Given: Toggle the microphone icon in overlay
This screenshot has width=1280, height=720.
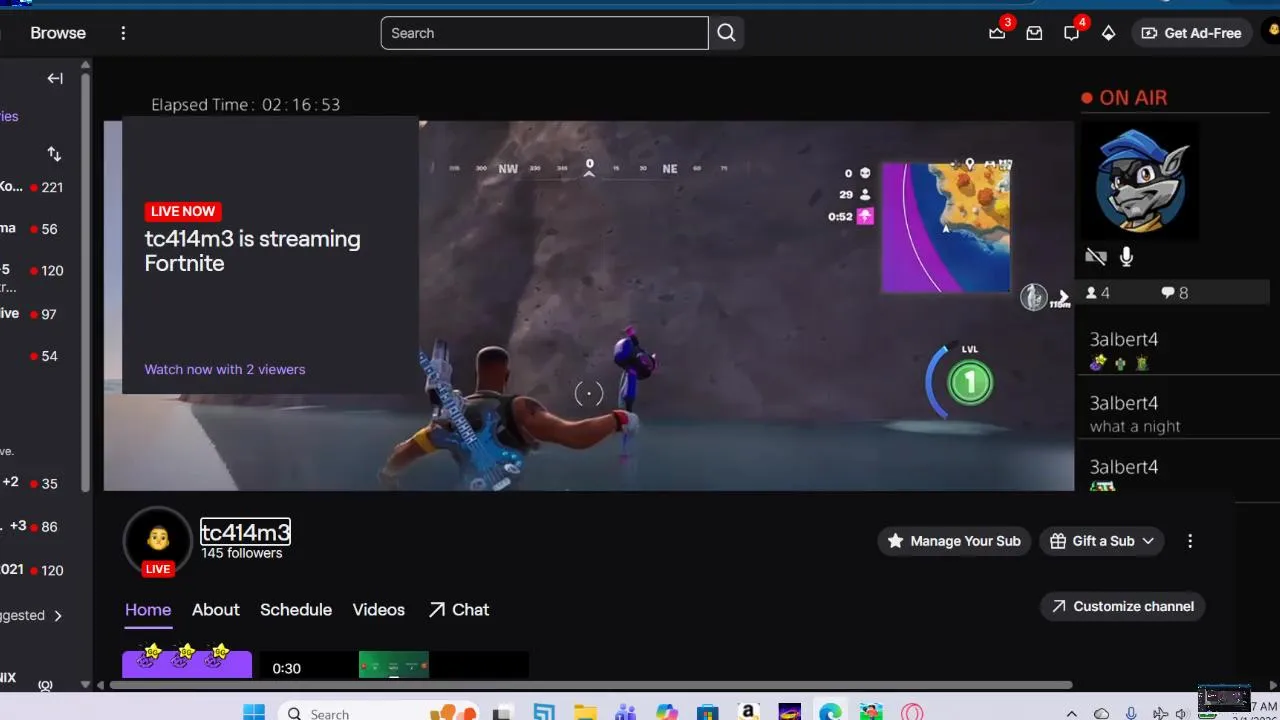Looking at the screenshot, I should coord(1127,257).
